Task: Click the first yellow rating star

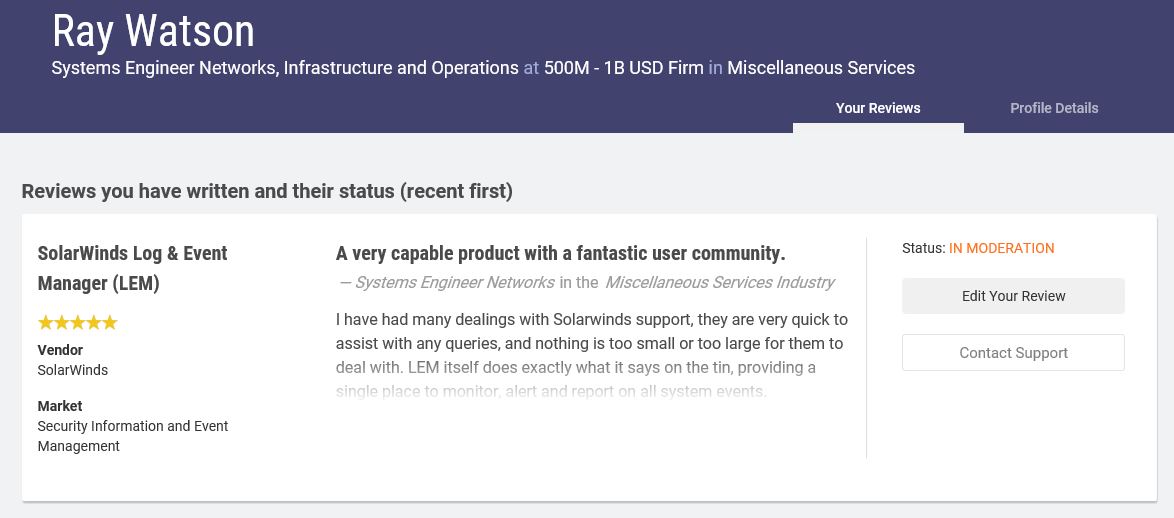Action: tap(46, 322)
